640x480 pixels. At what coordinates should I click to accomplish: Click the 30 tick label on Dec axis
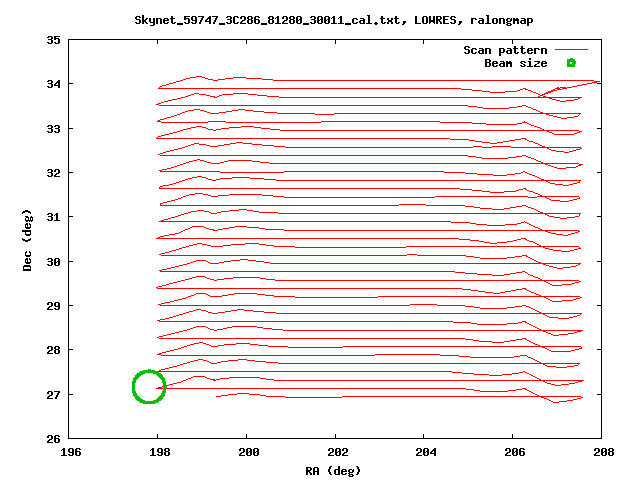click(x=53, y=262)
